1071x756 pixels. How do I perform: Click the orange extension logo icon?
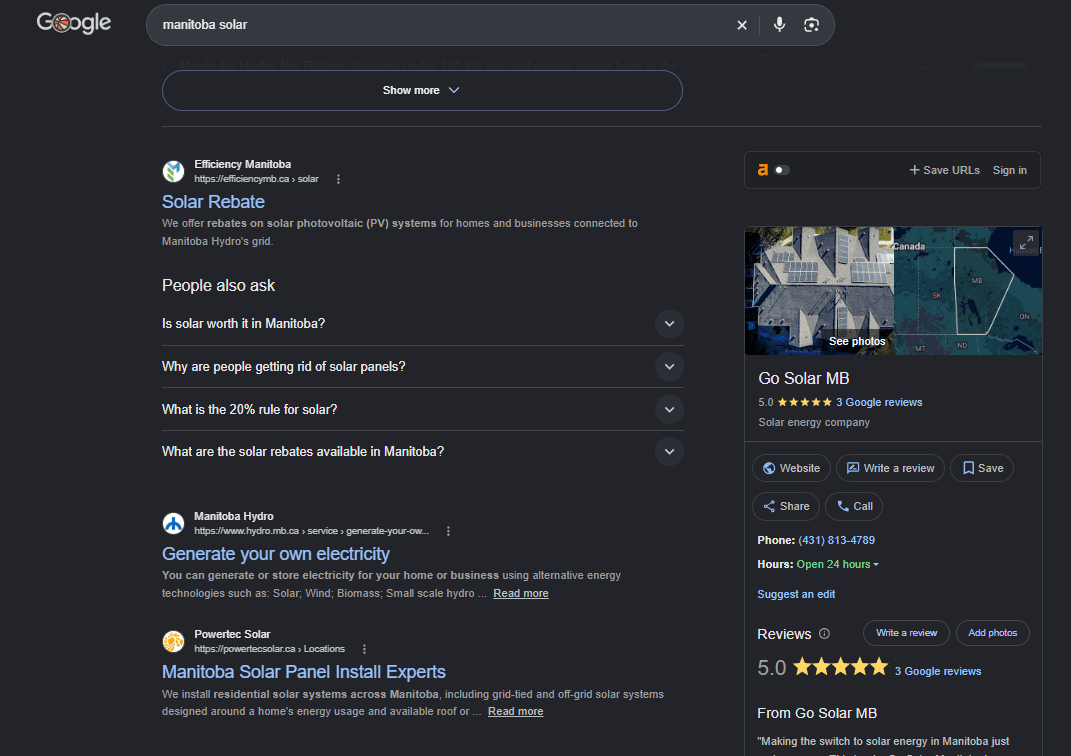pos(763,170)
